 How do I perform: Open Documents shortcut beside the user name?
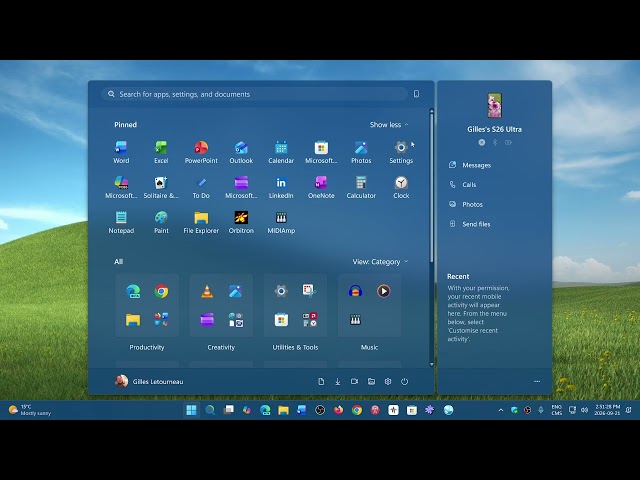click(321, 381)
